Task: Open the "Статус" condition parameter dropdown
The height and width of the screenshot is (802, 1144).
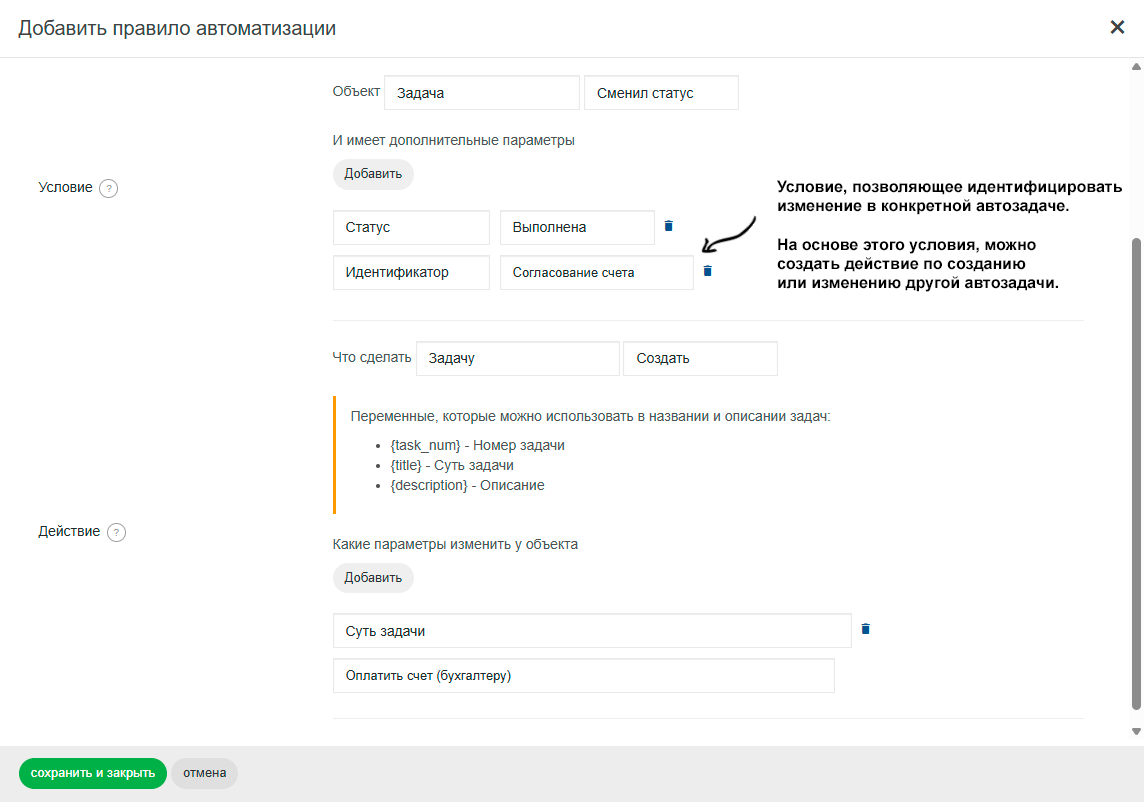Action: (x=411, y=226)
